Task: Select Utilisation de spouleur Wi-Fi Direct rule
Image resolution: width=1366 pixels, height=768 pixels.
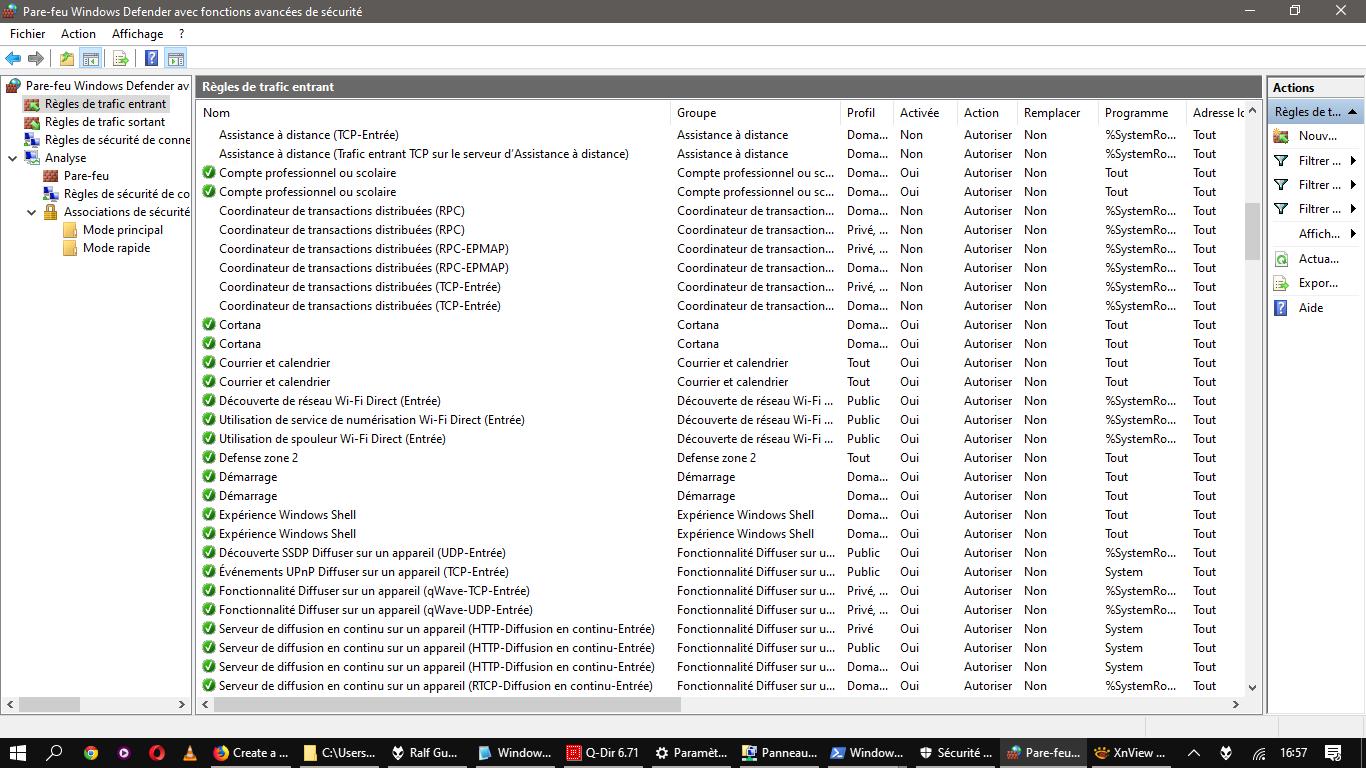Action: tap(332, 439)
